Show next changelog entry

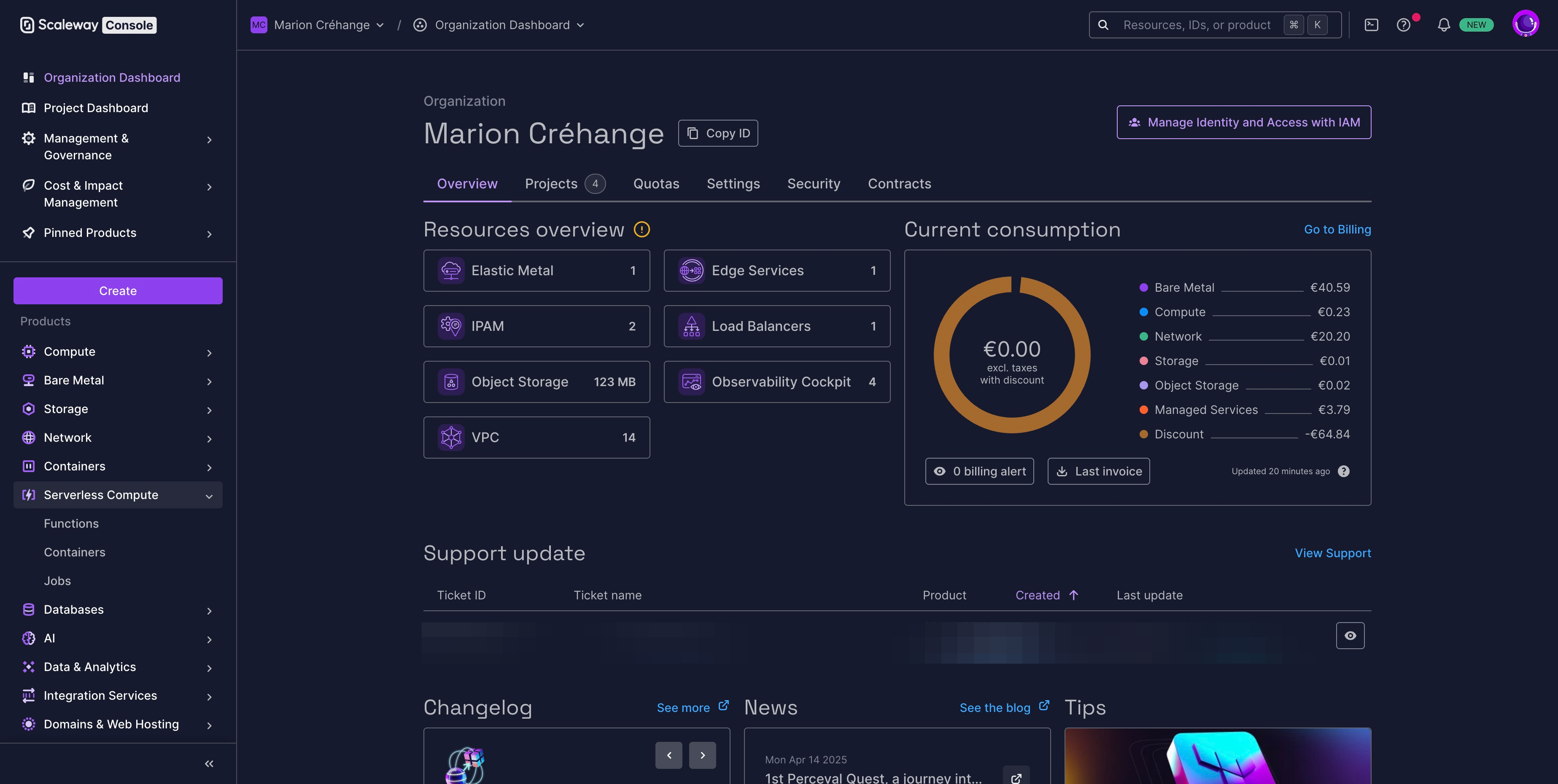click(x=702, y=756)
